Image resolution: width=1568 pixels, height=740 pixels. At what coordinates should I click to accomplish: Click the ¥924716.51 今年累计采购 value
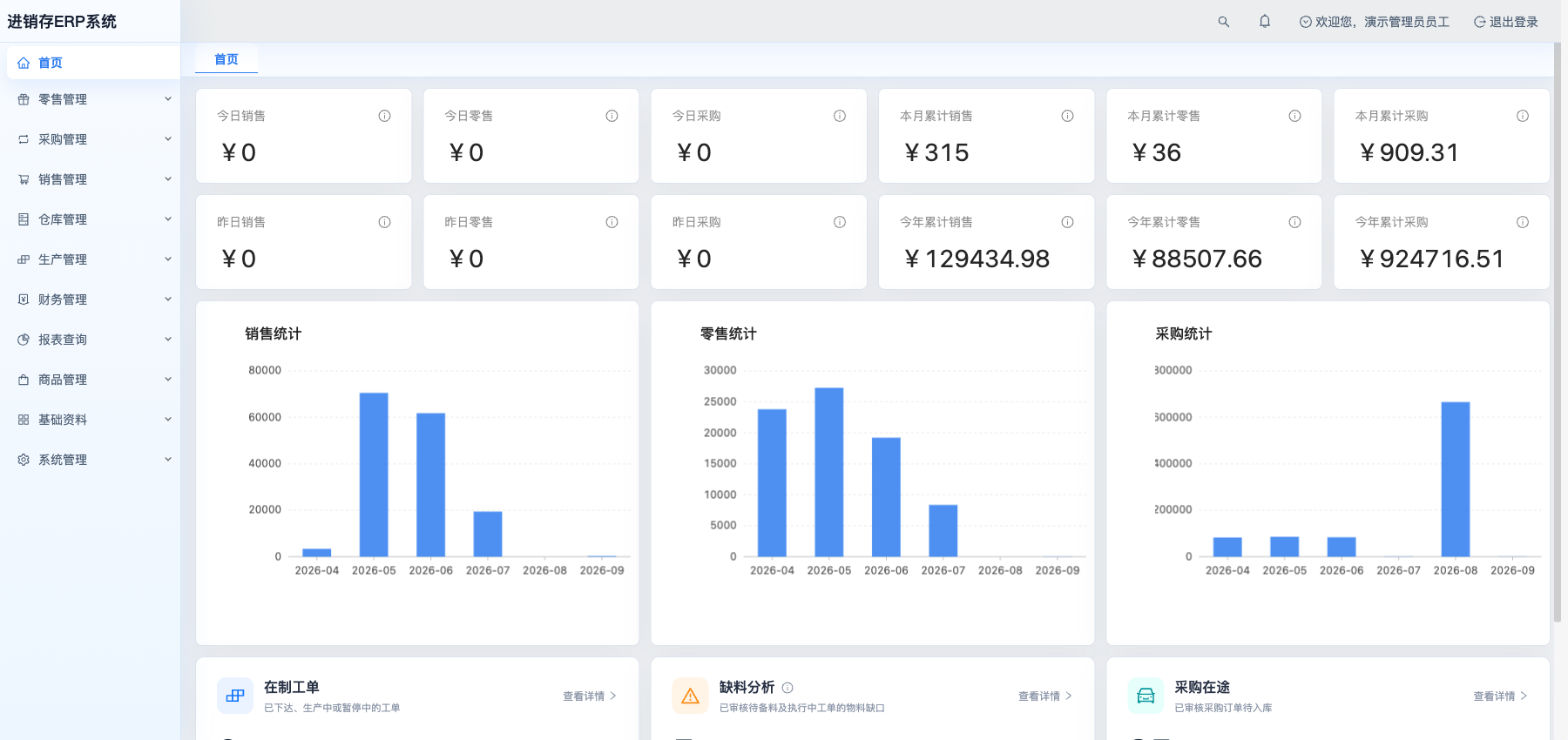click(1431, 259)
